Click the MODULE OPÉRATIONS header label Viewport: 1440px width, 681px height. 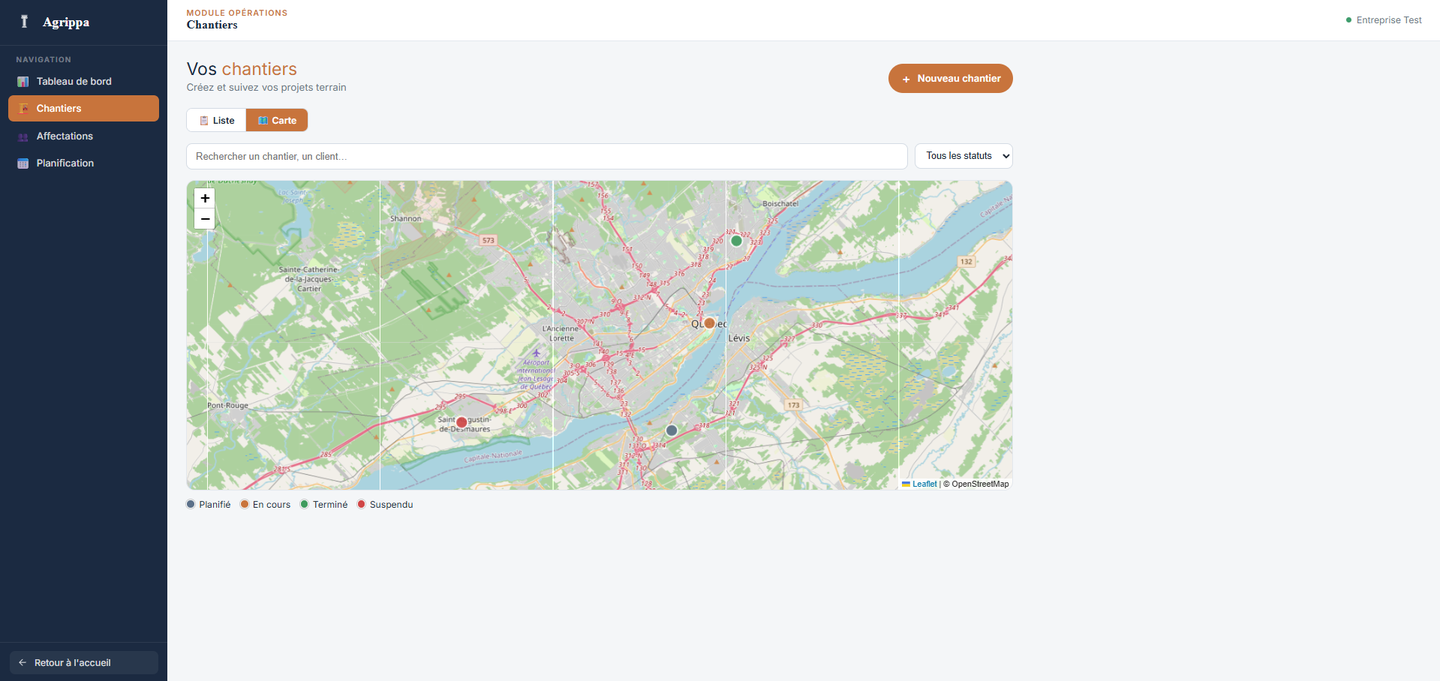click(237, 13)
